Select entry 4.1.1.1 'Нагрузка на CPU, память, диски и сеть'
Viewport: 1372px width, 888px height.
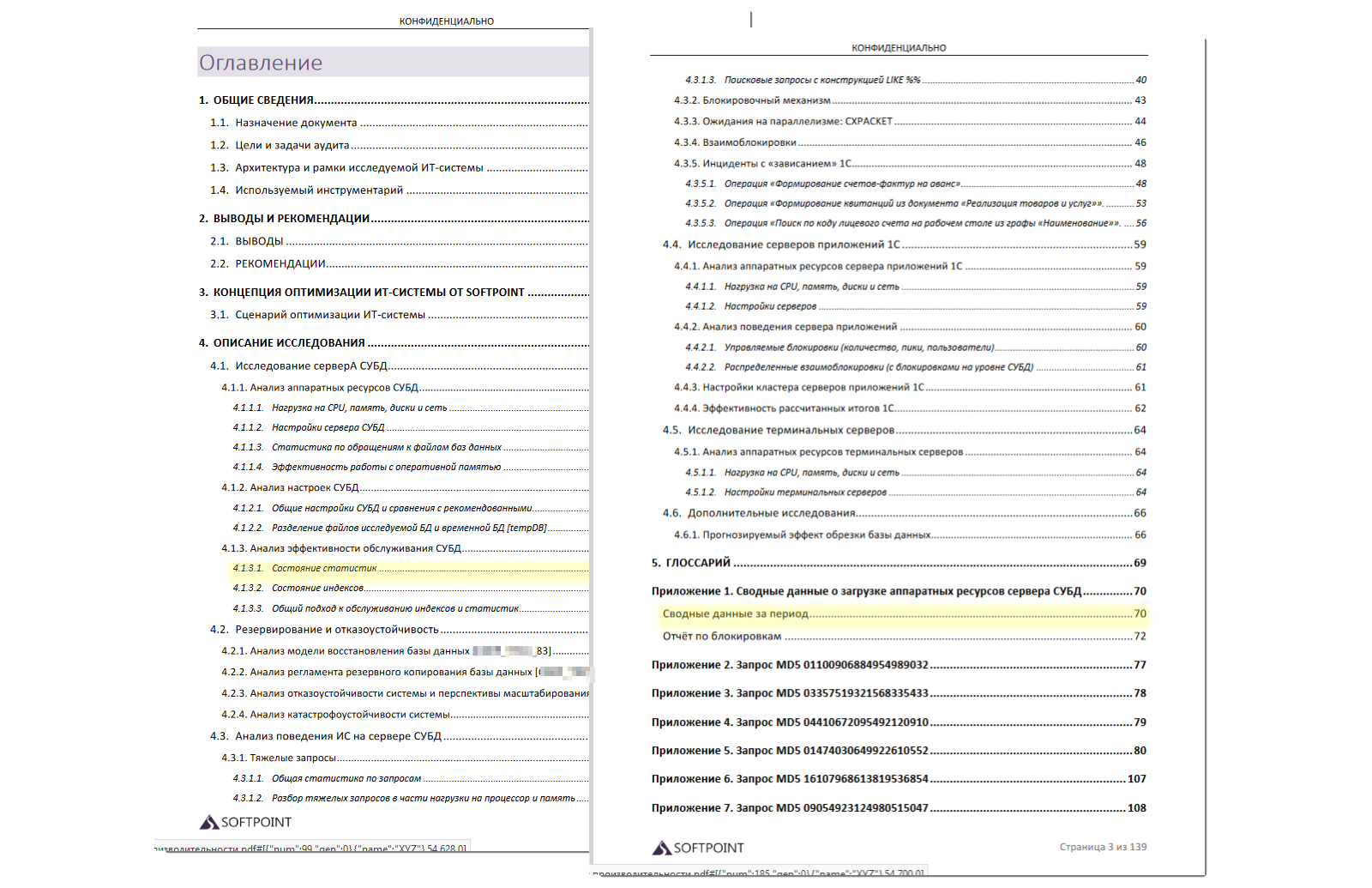[x=411, y=408]
